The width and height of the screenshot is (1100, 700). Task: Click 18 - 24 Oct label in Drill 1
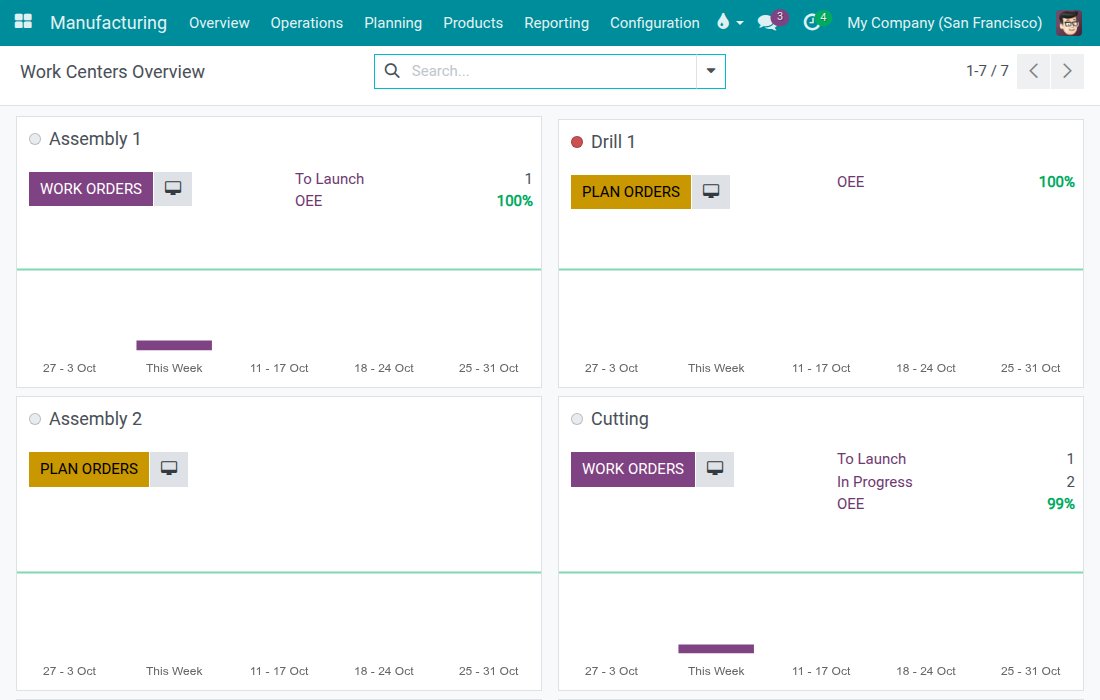point(926,368)
